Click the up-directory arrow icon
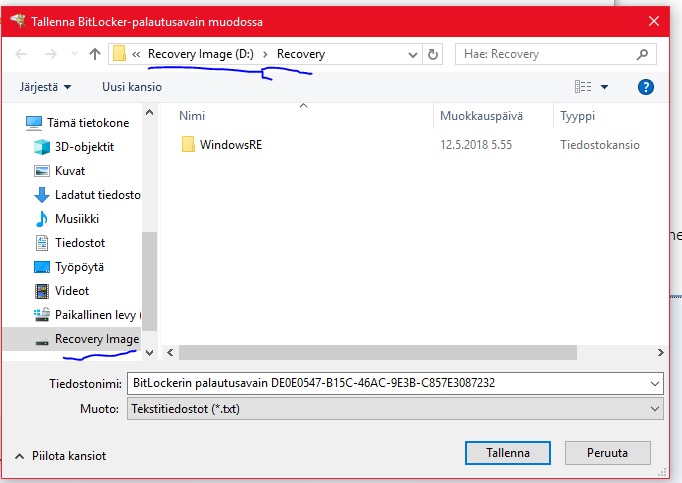The height and width of the screenshot is (483, 682). click(95, 54)
